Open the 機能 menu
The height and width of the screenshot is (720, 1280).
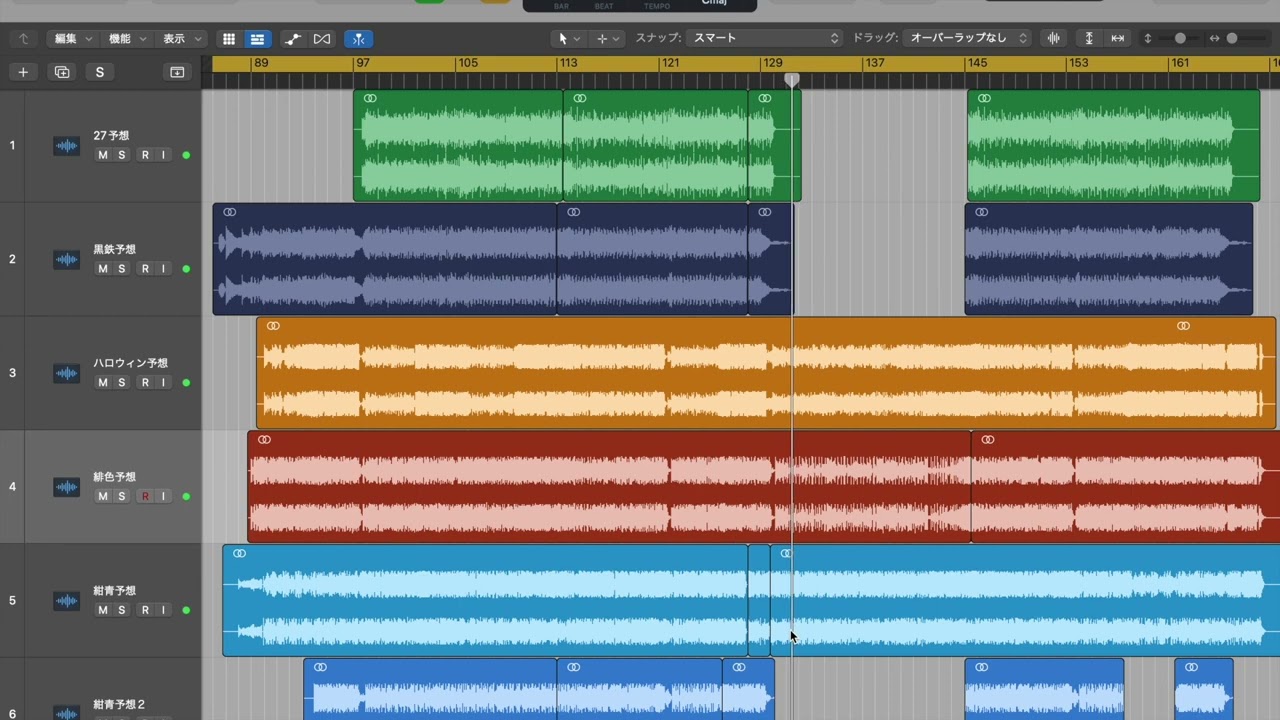click(127, 39)
